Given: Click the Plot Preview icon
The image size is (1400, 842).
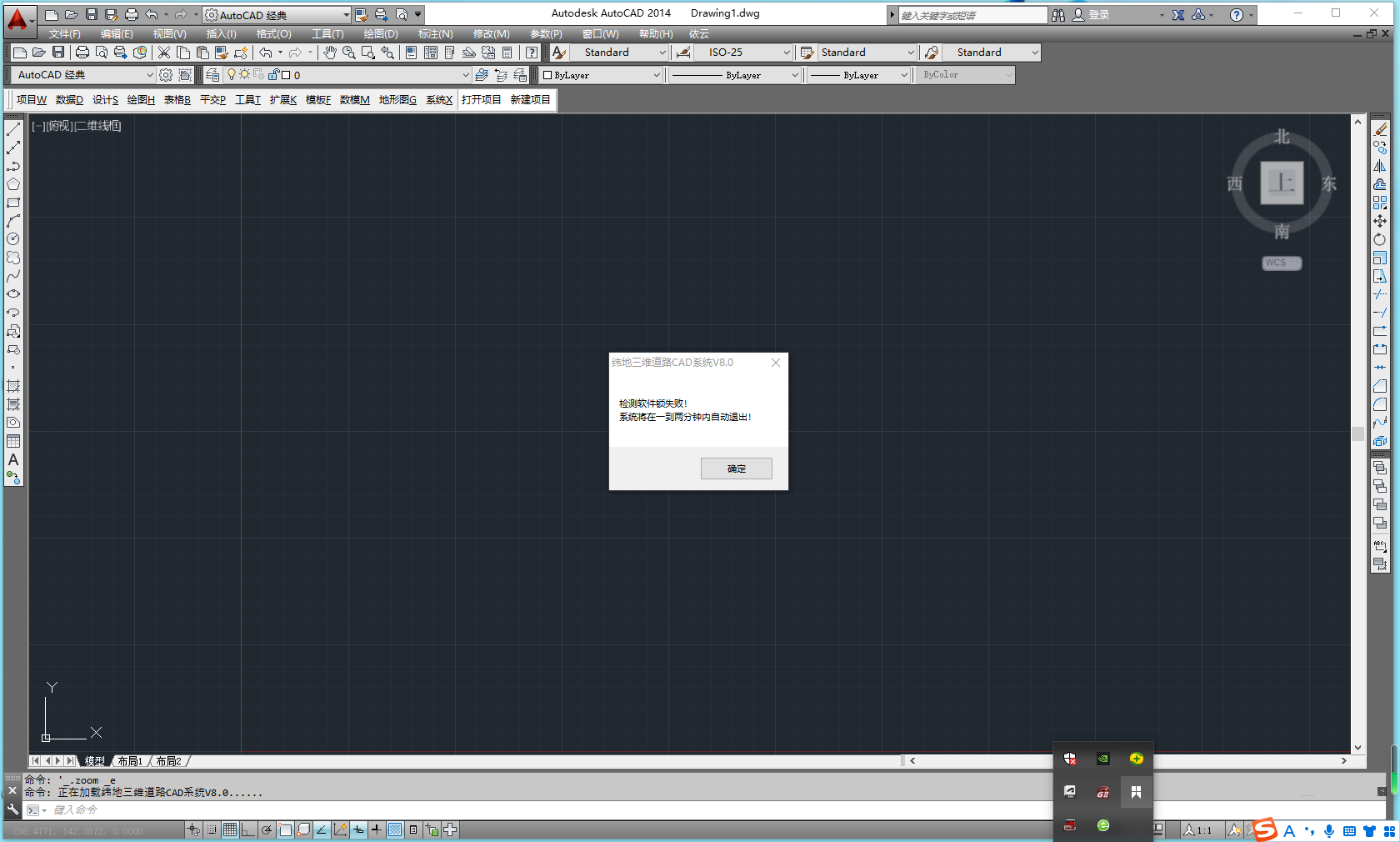Looking at the screenshot, I should point(102,52).
